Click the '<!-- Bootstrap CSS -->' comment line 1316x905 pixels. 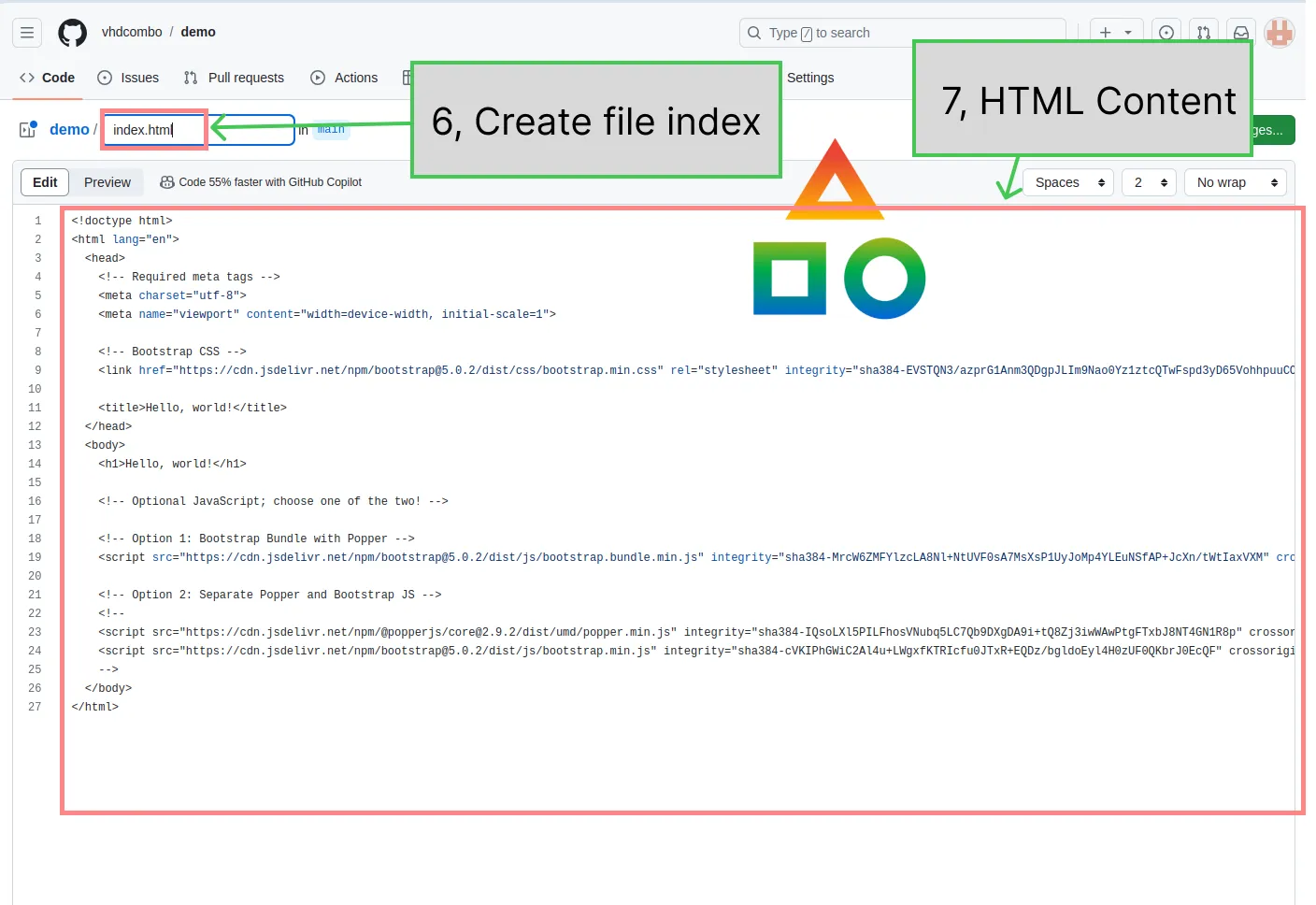[172, 352]
